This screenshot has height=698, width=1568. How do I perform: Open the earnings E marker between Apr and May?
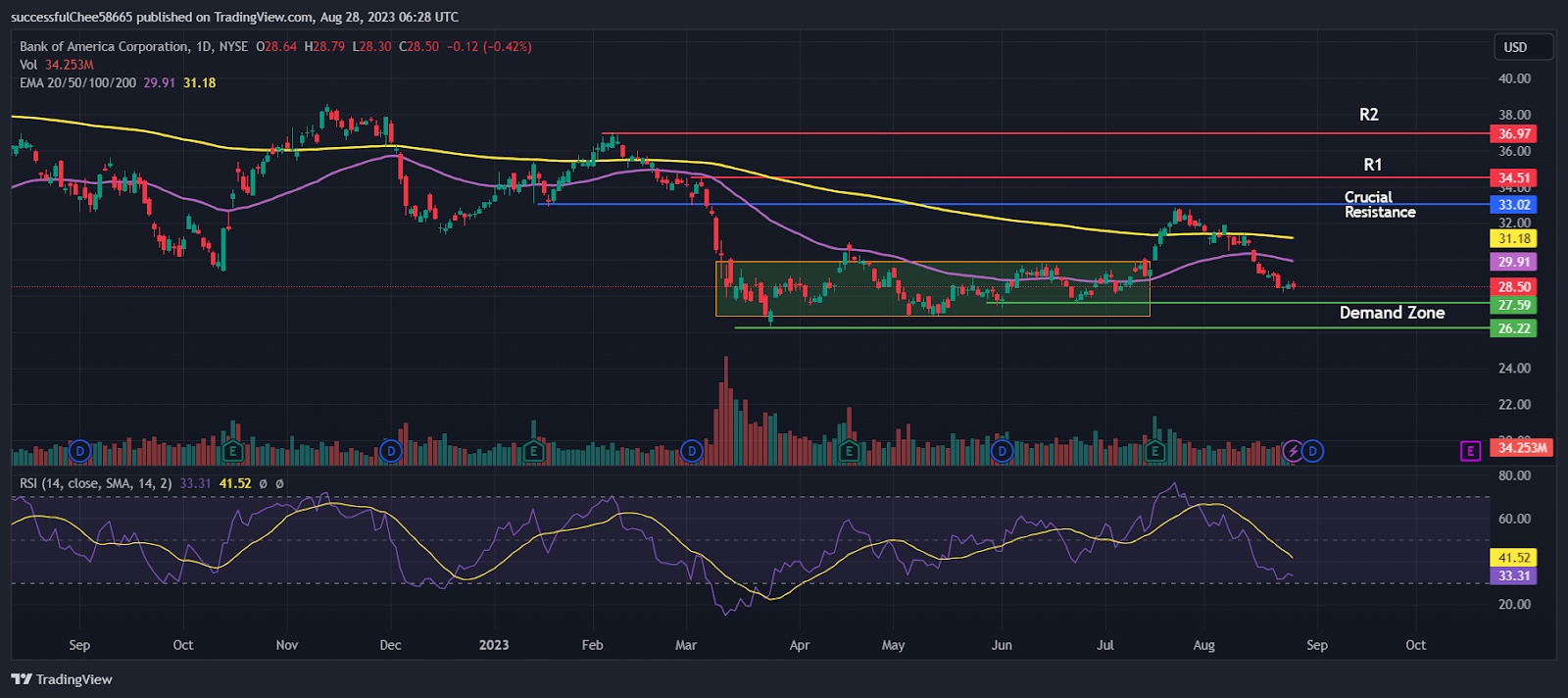[x=849, y=451]
